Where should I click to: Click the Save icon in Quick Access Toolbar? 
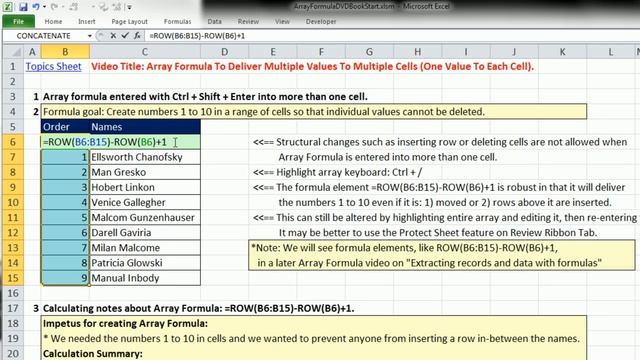point(23,7)
